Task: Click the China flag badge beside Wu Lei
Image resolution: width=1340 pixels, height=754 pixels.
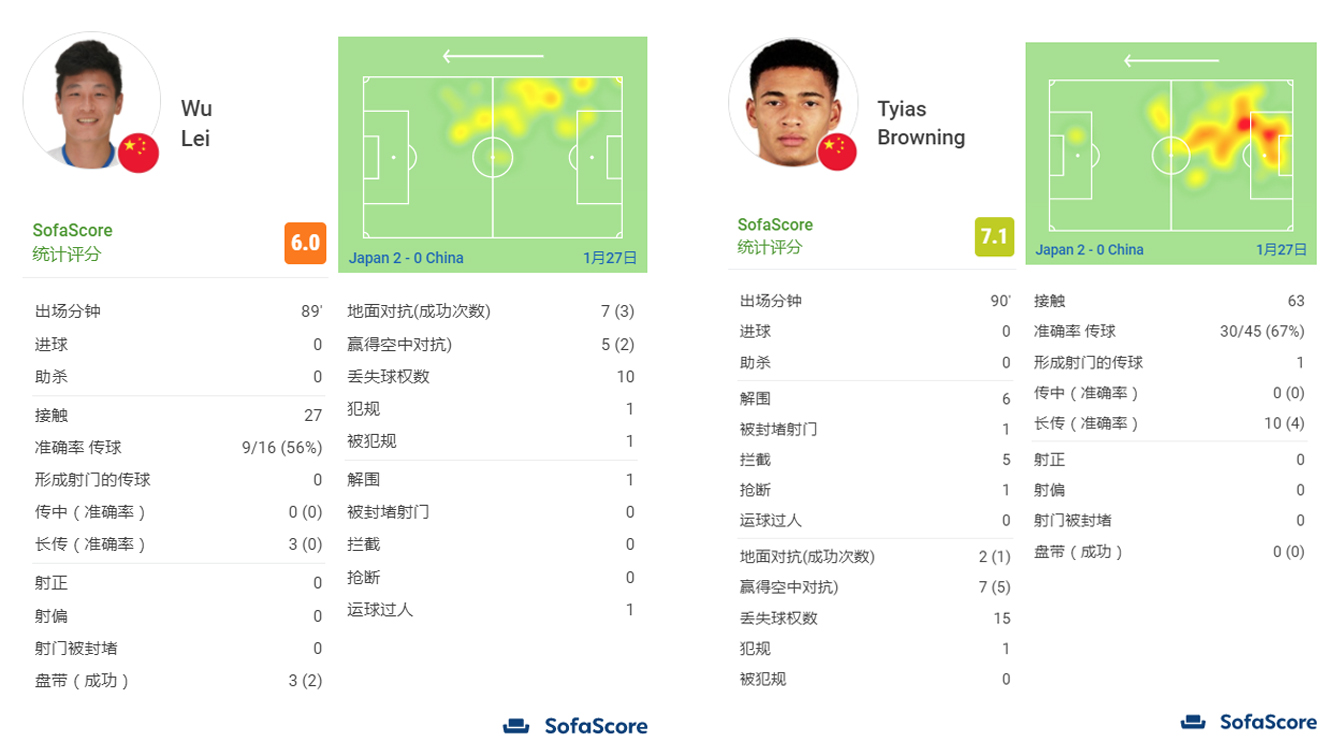Action: click(x=139, y=153)
